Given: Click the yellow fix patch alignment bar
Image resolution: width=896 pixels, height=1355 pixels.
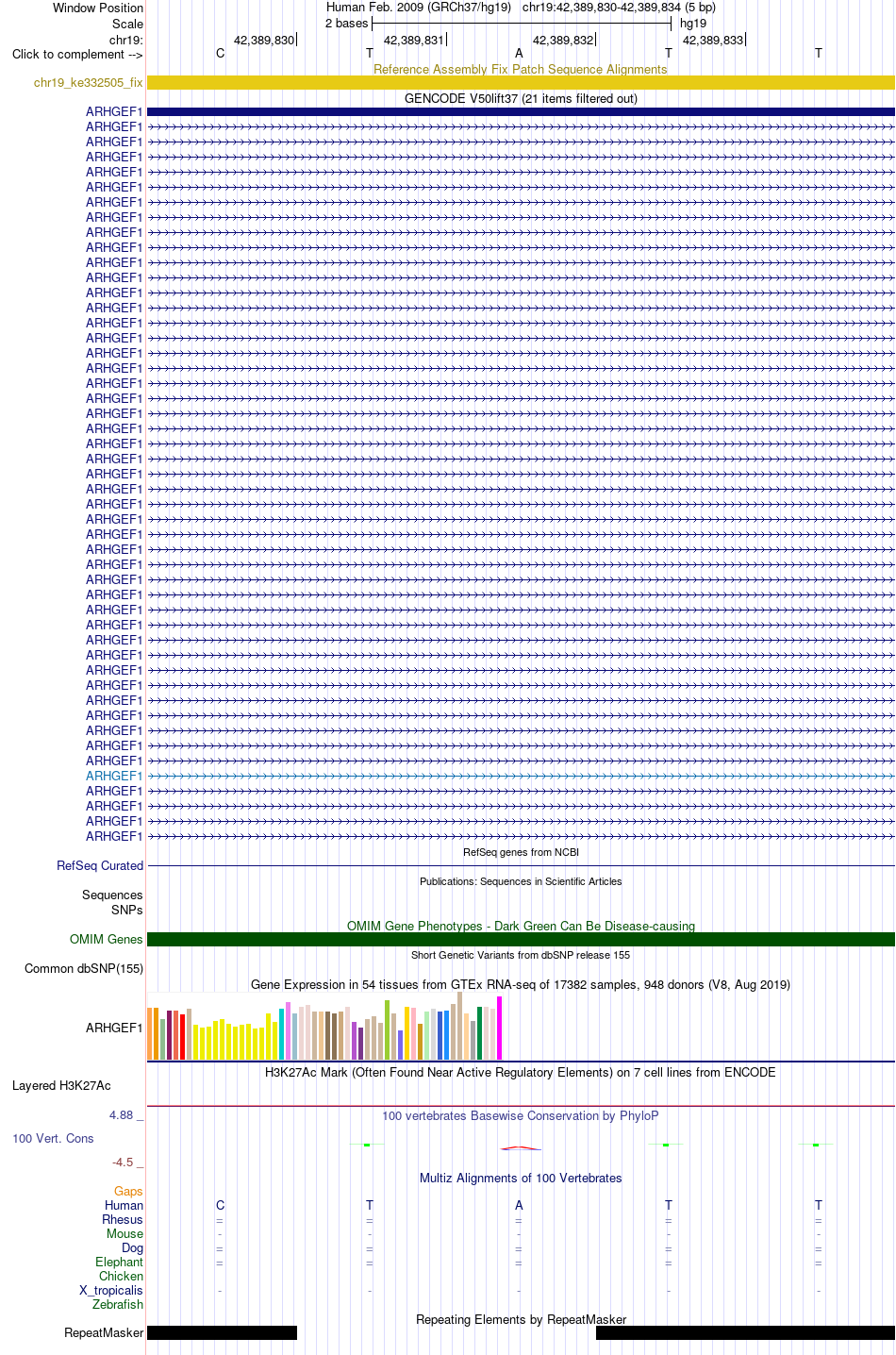Looking at the screenshot, I should pos(521,83).
